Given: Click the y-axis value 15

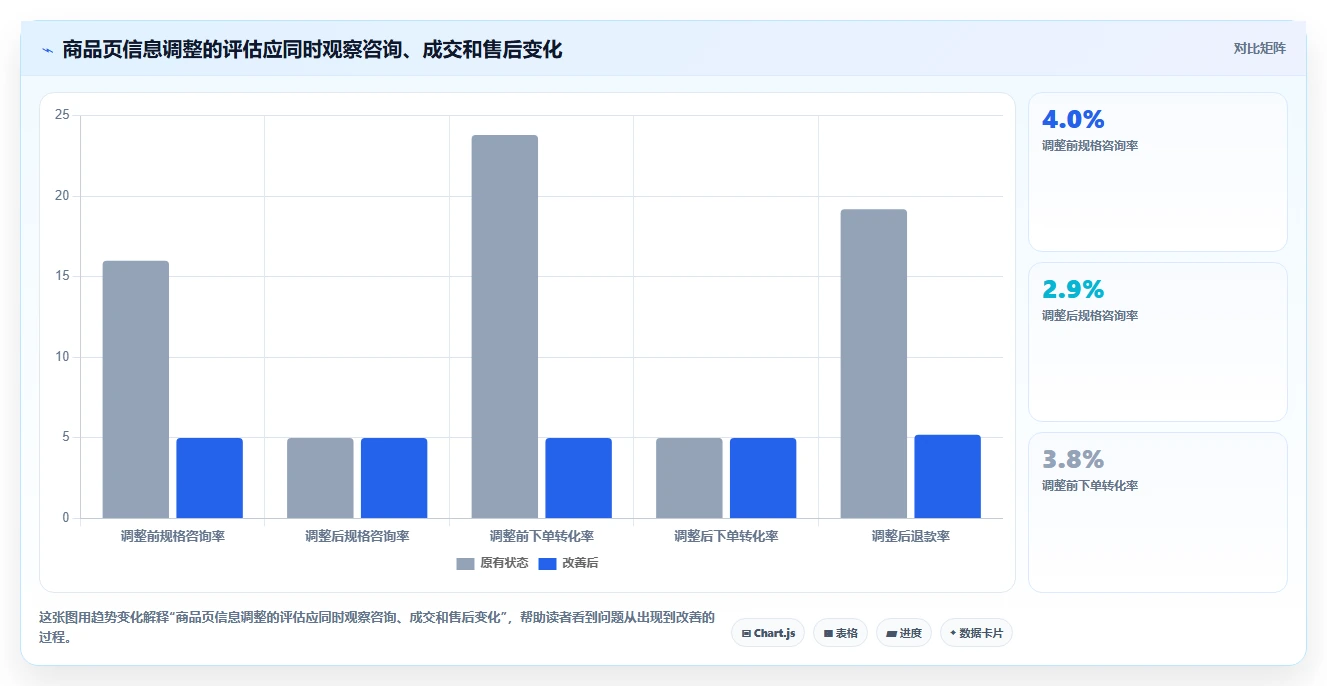Looking at the screenshot, I should 62,276.
